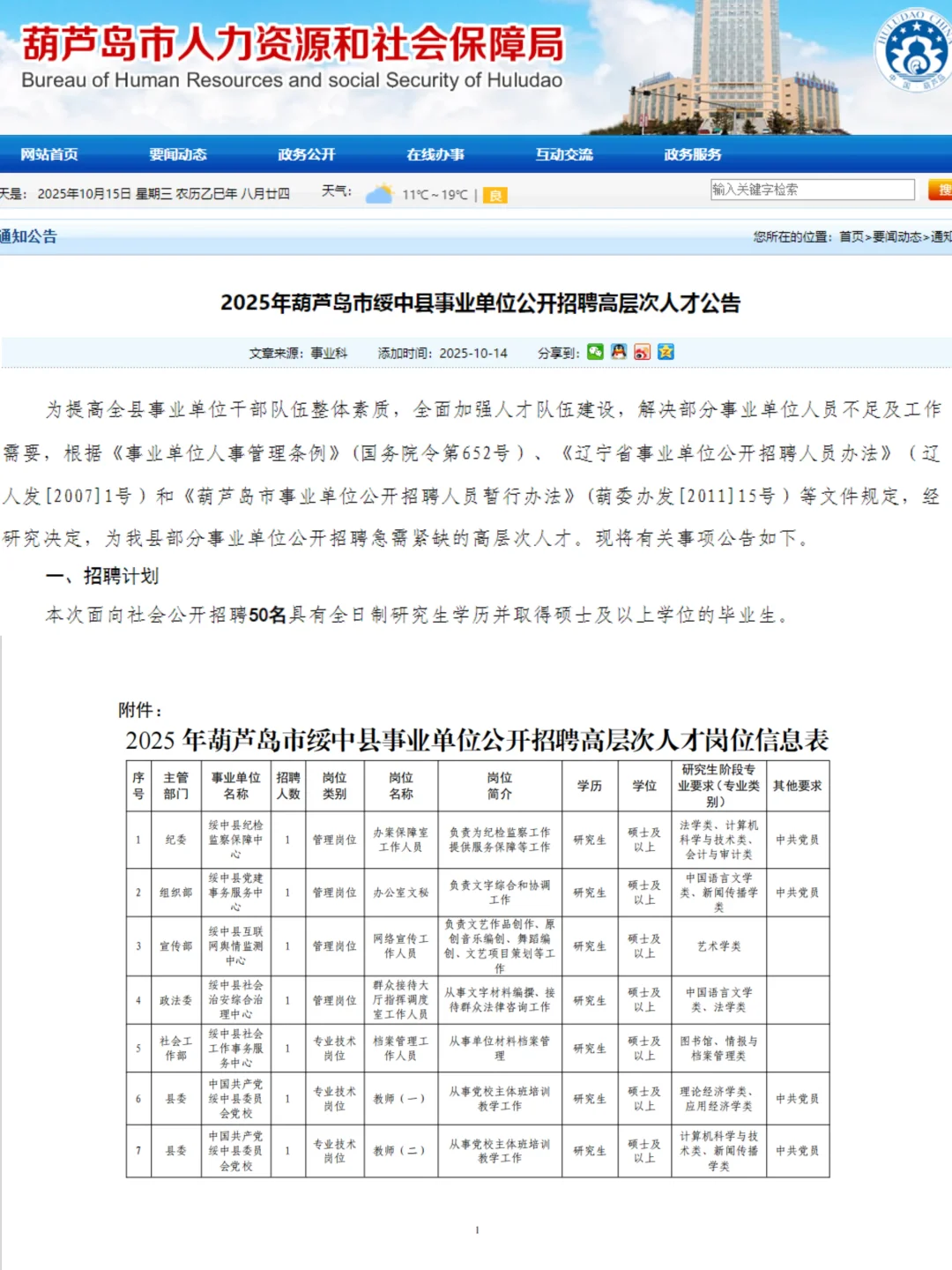The height and width of the screenshot is (1270, 952).
Task: Click the 通知公告 section heading
Action: [x=28, y=236]
